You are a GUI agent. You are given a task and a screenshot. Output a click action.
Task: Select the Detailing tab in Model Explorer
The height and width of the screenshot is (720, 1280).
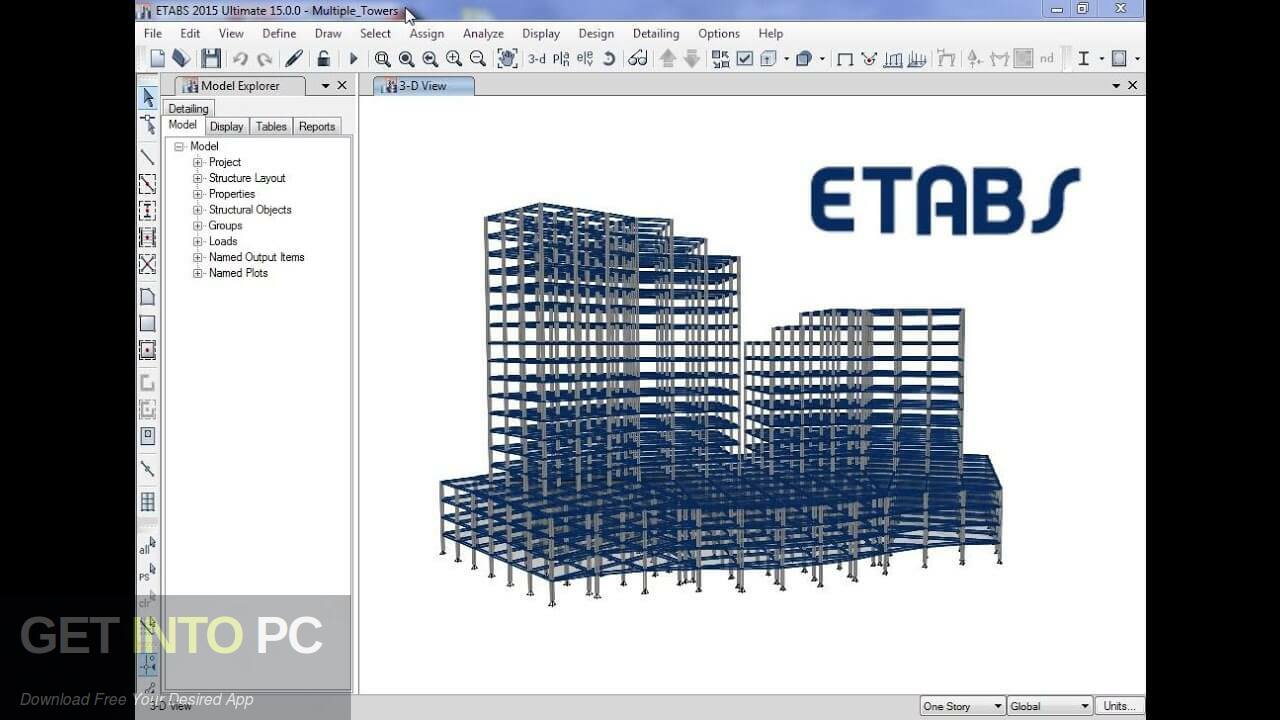pos(188,108)
